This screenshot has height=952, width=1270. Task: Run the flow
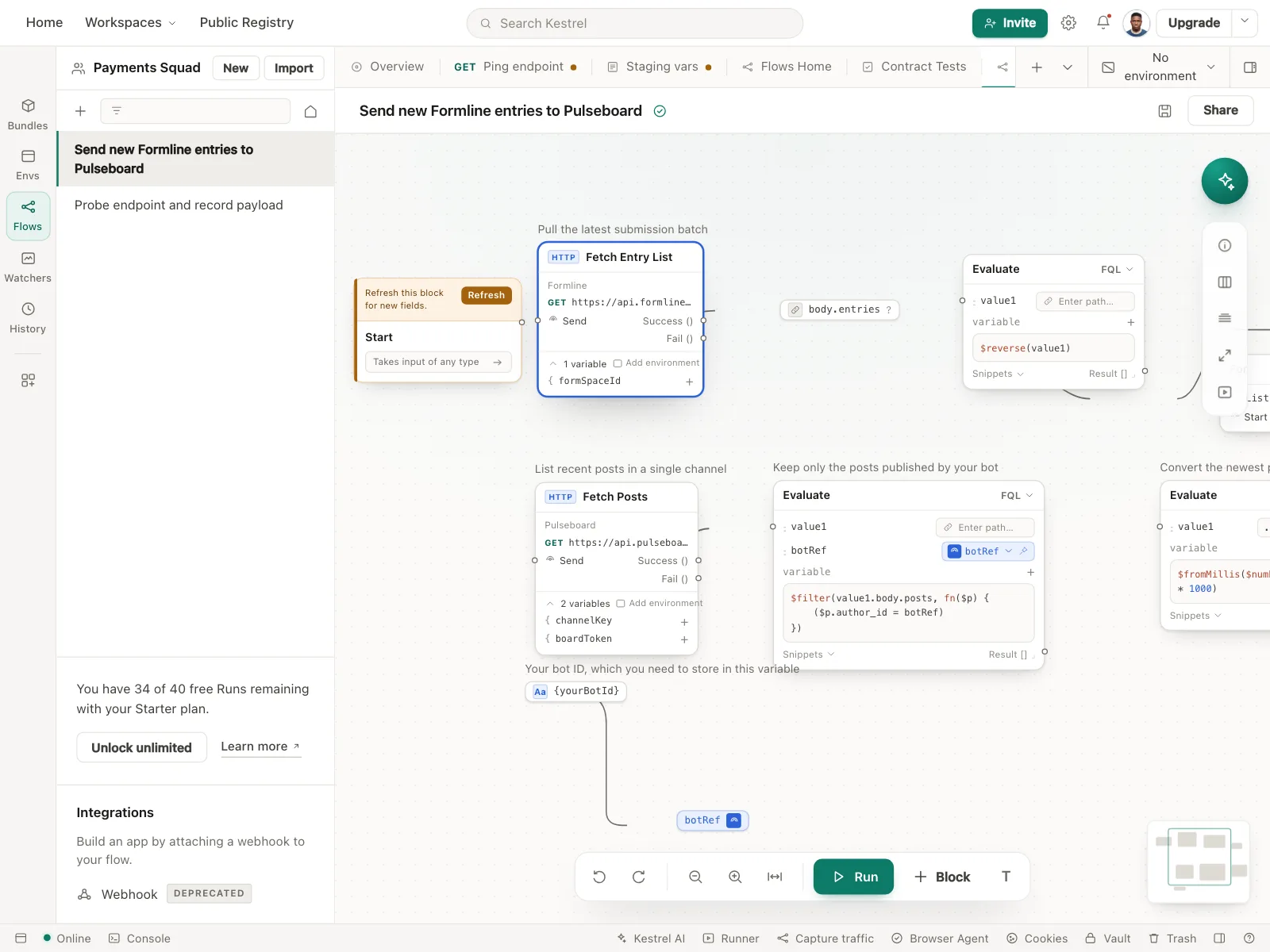[854, 877]
